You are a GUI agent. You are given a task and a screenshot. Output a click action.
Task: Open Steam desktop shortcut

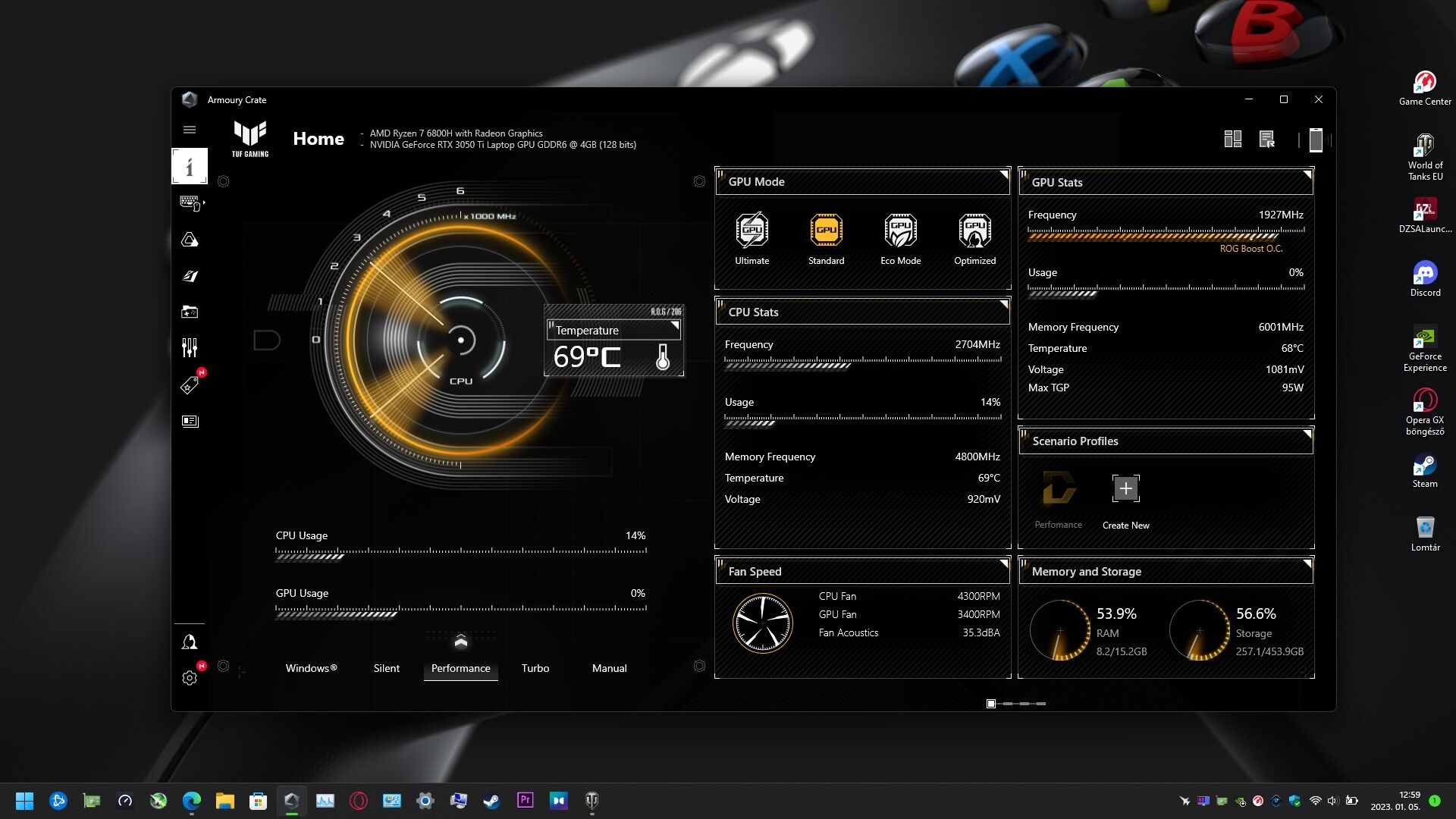point(1425,470)
